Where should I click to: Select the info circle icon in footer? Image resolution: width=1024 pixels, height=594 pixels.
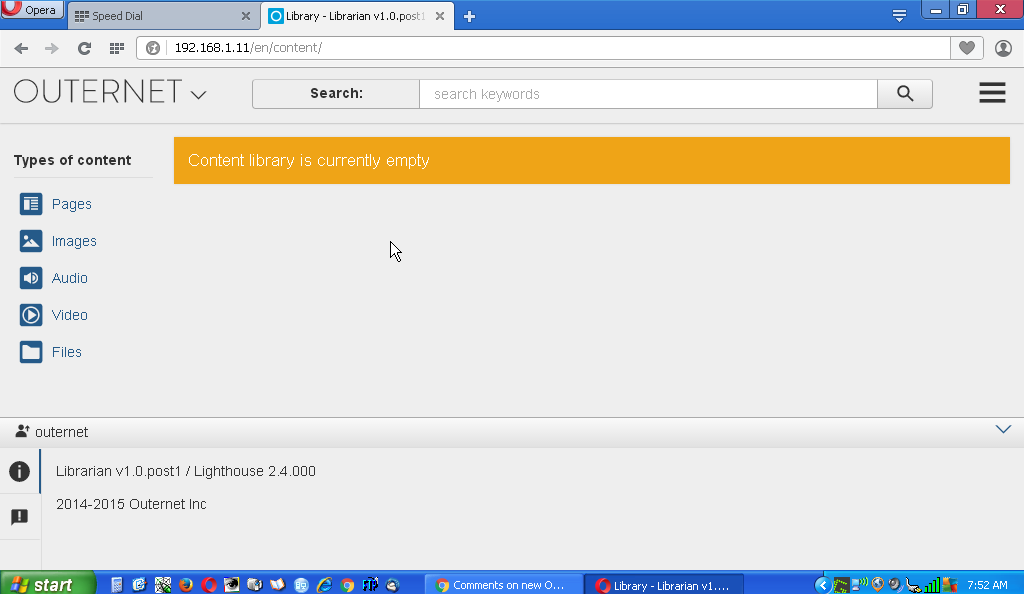point(19,471)
